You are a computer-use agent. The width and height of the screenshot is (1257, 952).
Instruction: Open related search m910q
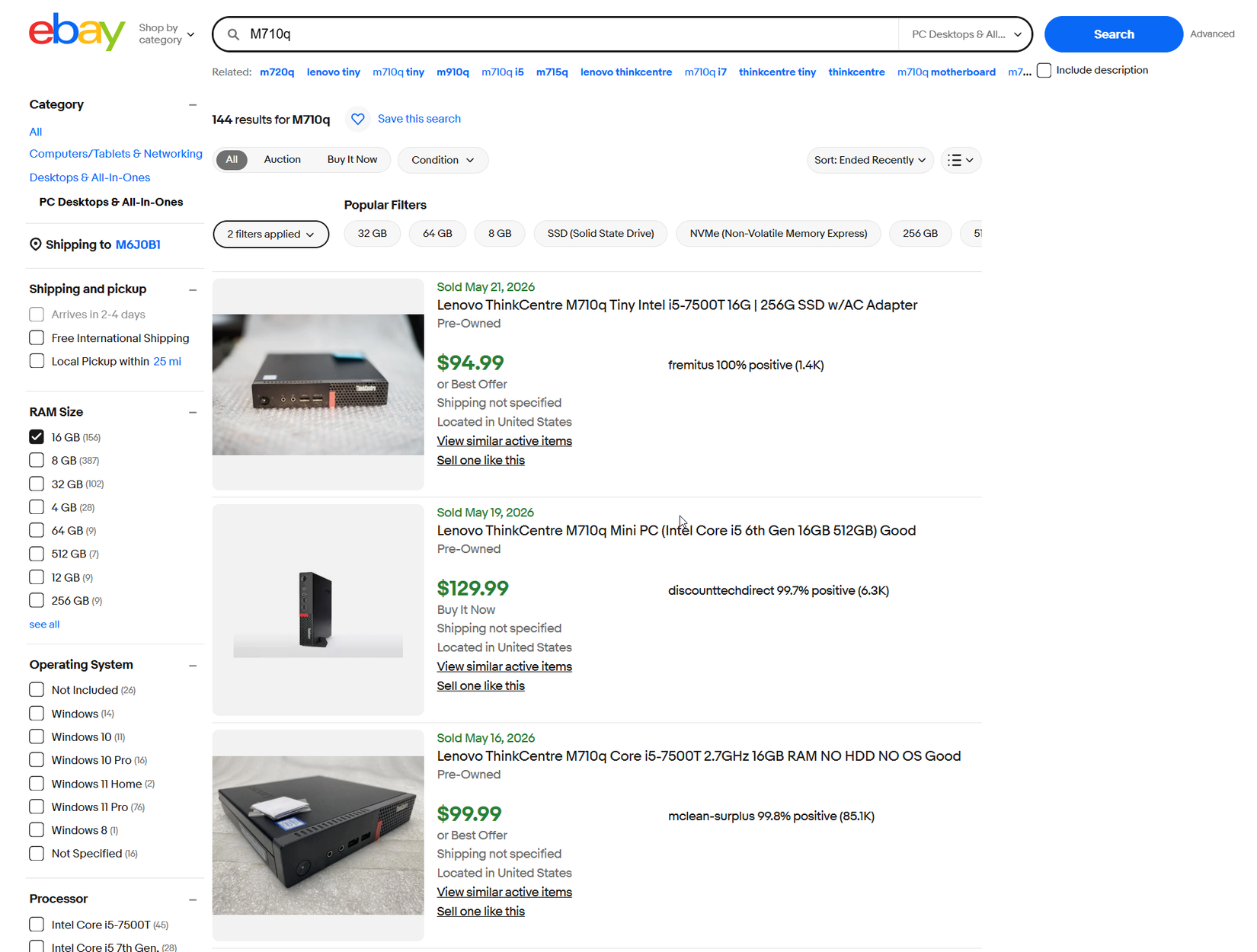pyautogui.click(x=453, y=72)
